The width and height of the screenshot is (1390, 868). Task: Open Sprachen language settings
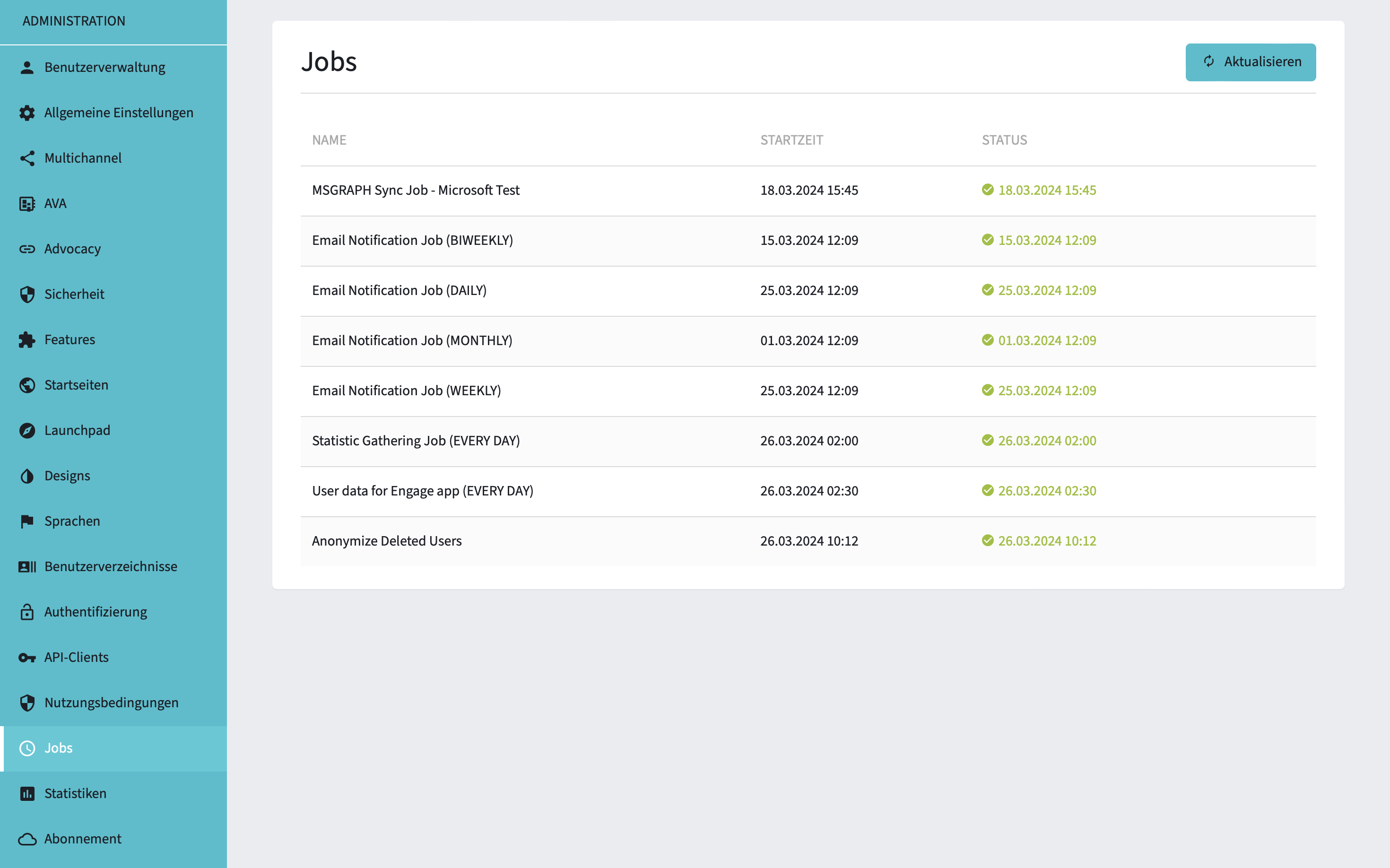click(x=113, y=521)
